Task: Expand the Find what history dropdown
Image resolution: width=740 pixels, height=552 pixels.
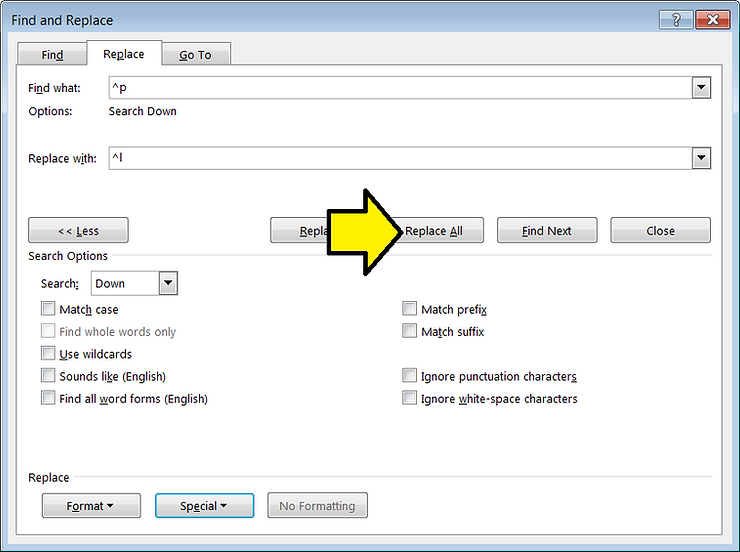Action: click(701, 88)
